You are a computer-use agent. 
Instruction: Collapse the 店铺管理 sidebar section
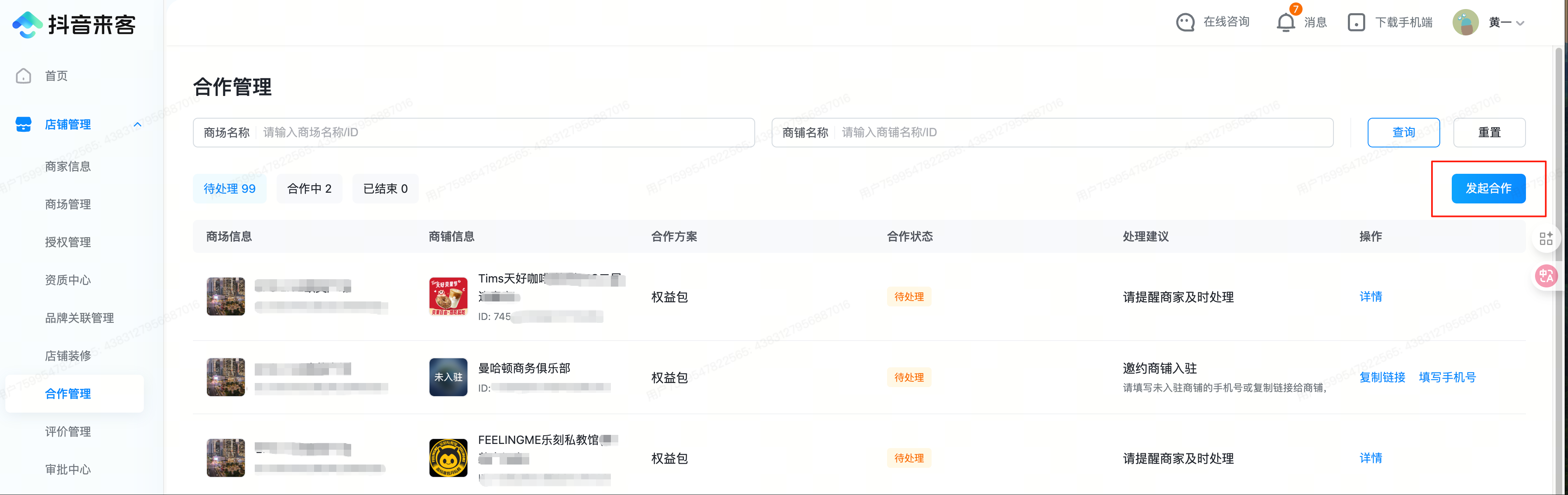[138, 125]
